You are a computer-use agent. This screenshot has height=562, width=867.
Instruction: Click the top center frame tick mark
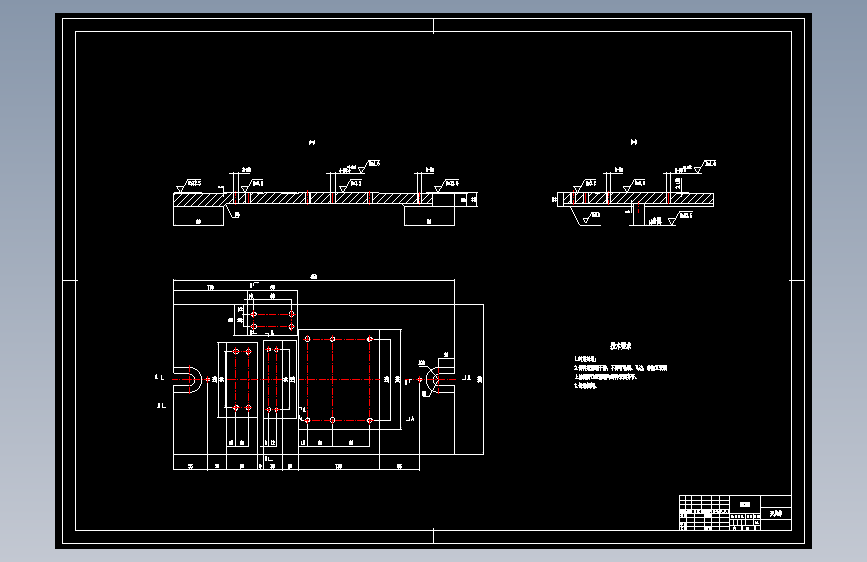tap(434, 26)
